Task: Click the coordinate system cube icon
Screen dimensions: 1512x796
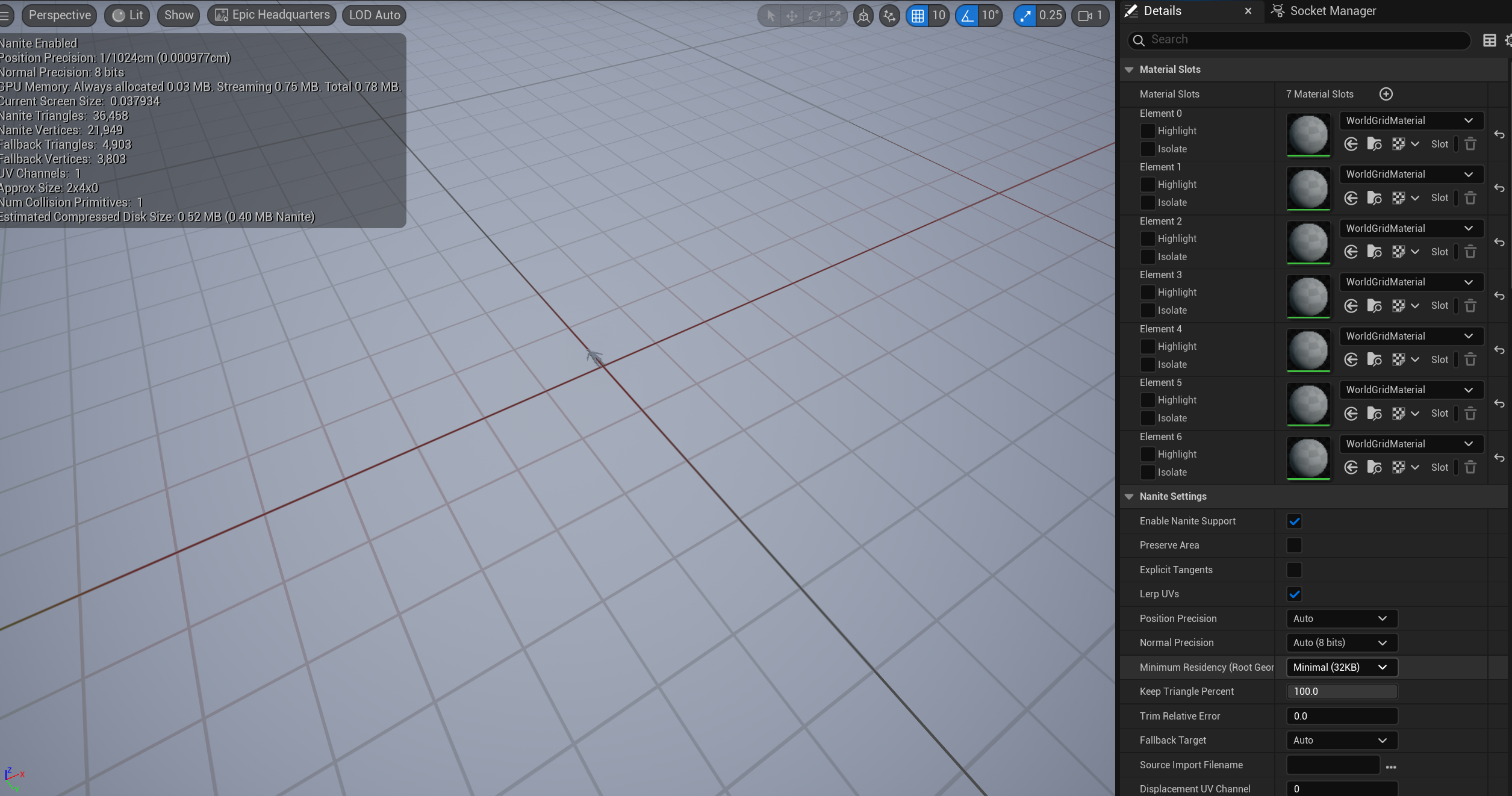Action: (x=863, y=16)
